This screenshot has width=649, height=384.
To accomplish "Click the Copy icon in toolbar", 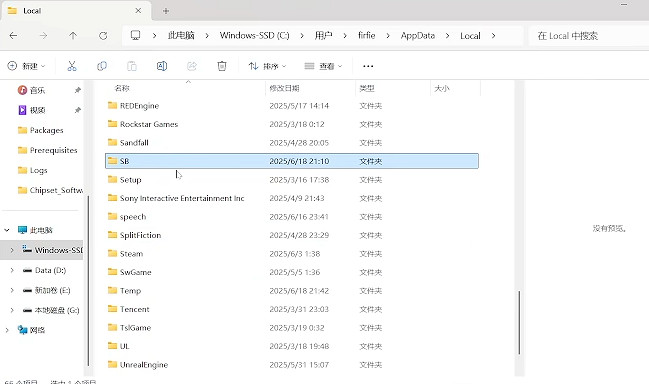I will (x=102, y=66).
